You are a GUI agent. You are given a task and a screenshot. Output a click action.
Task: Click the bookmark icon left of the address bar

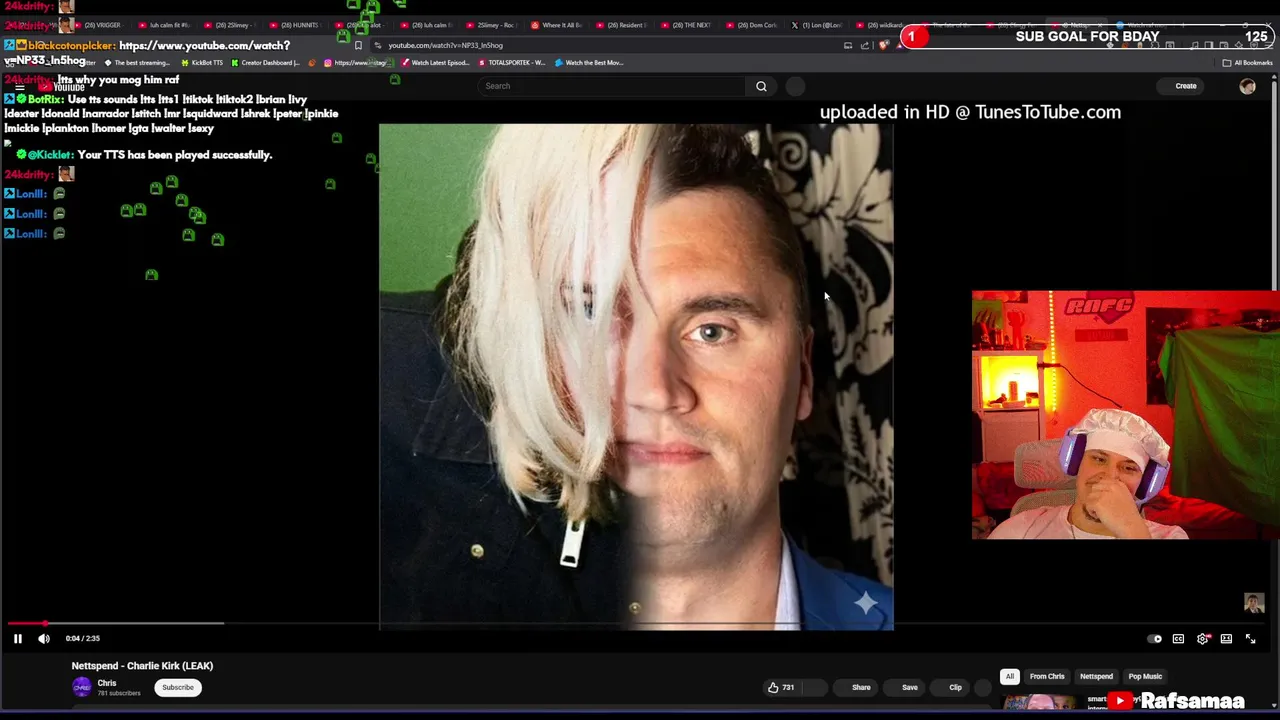point(358,45)
